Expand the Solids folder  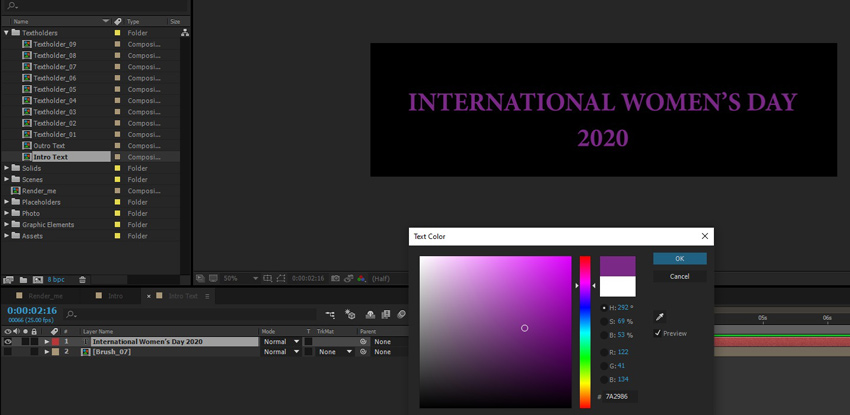point(7,168)
